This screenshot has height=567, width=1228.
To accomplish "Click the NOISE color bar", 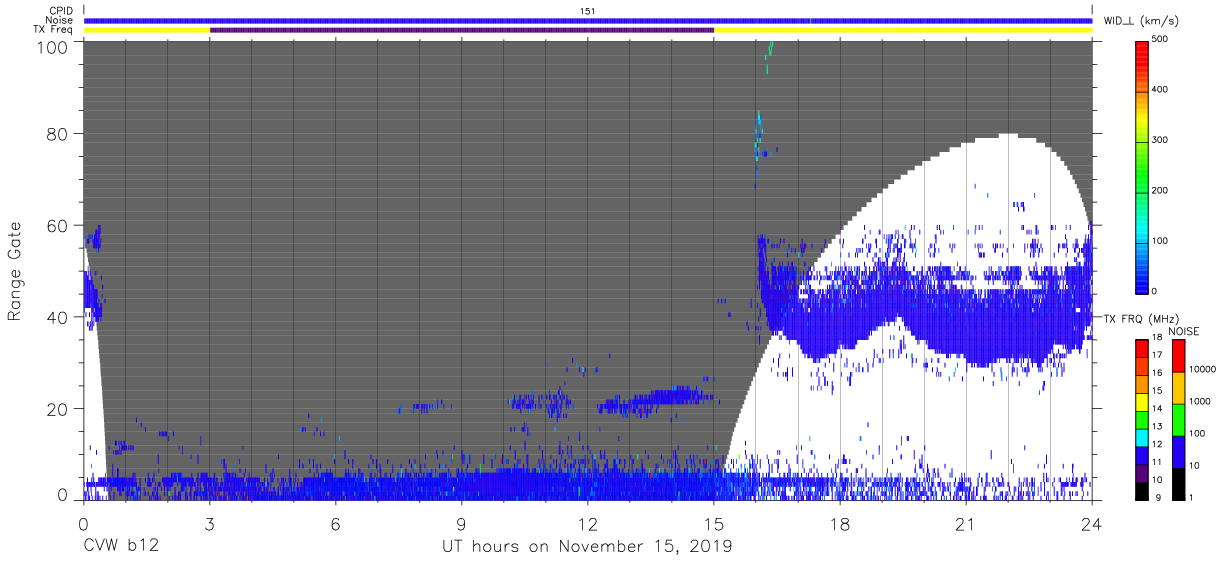I will coord(1177,420).
